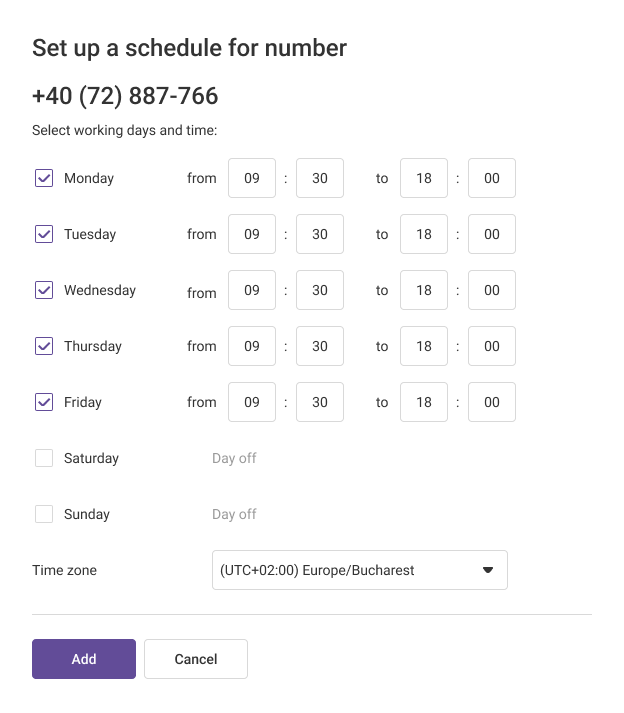Viewport: 624px width, 713px height.
Task: Click Wednesday's start hour field
Action: point(252,290)
